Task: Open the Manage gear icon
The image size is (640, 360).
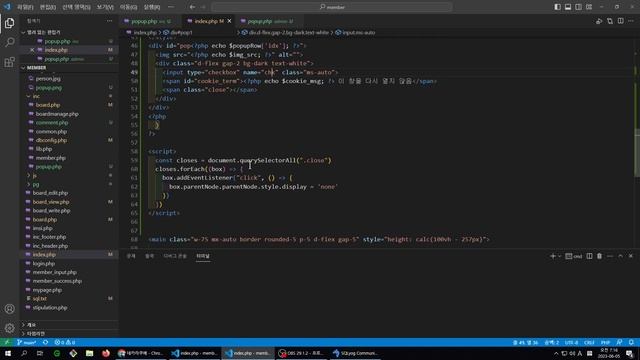Action: coord(9,328)
